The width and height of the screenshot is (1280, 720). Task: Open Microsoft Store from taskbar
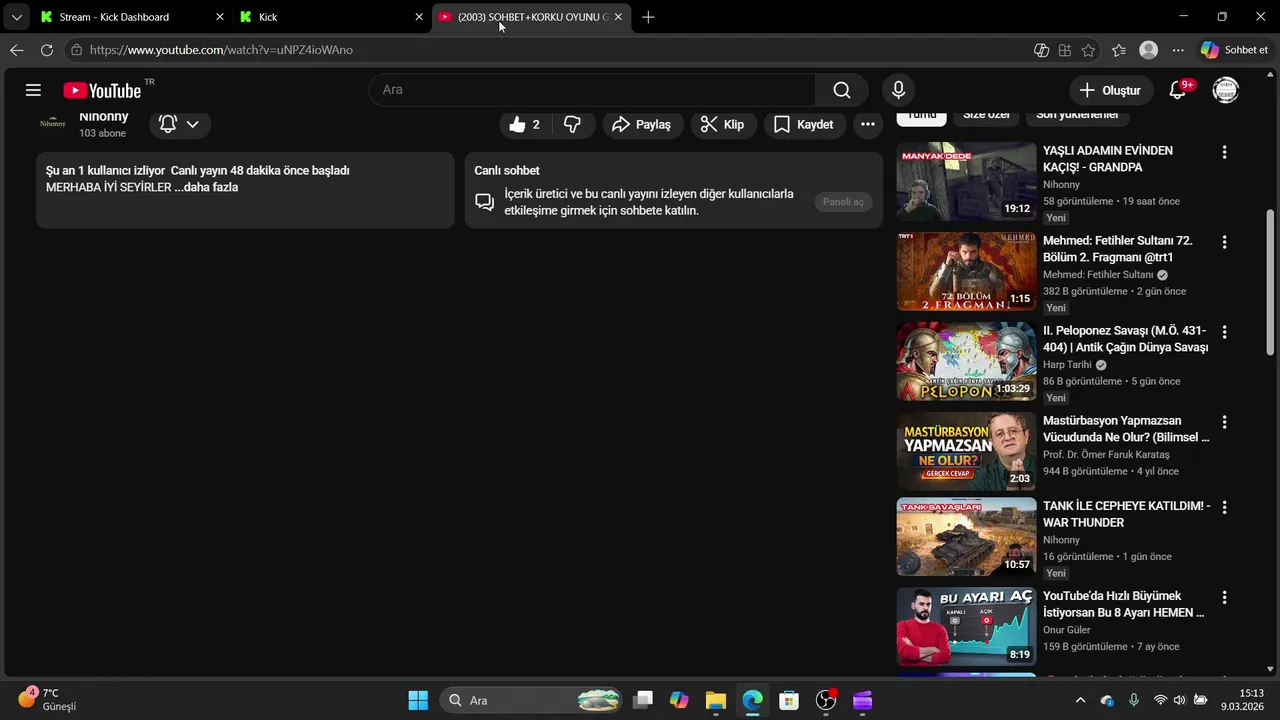(x=789, y=700)
